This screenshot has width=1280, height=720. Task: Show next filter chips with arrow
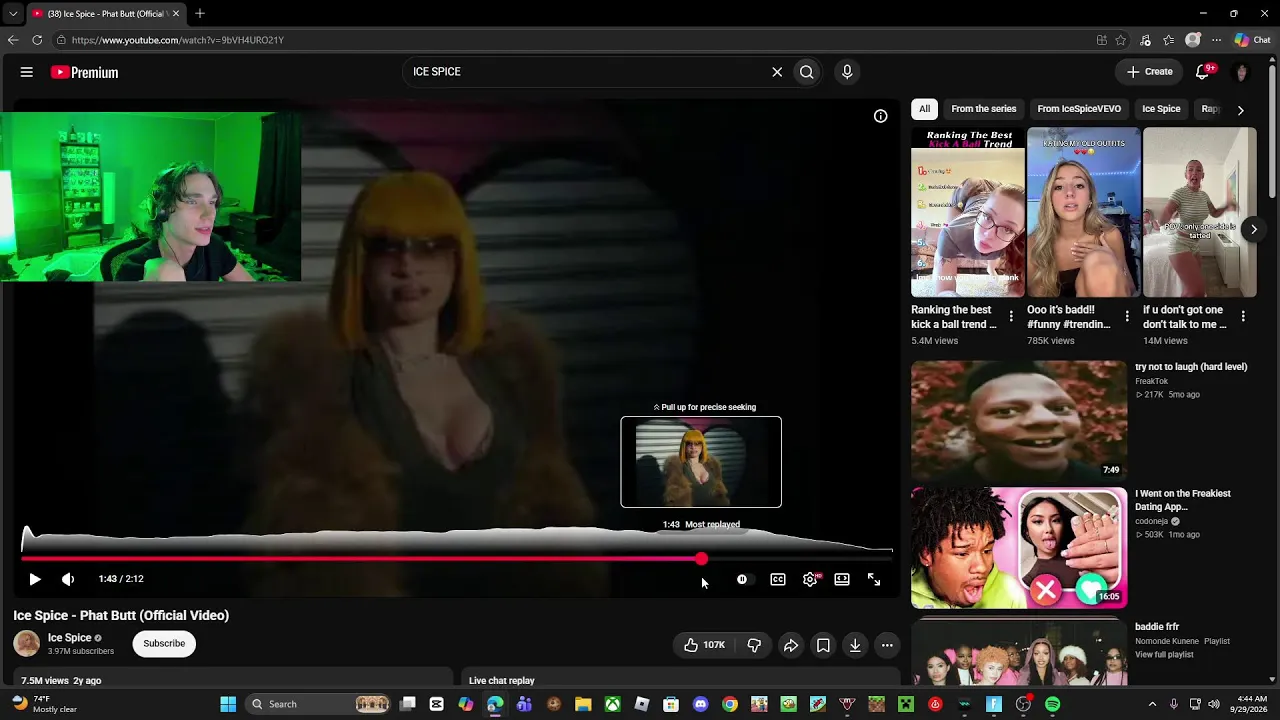point(1240,109)
